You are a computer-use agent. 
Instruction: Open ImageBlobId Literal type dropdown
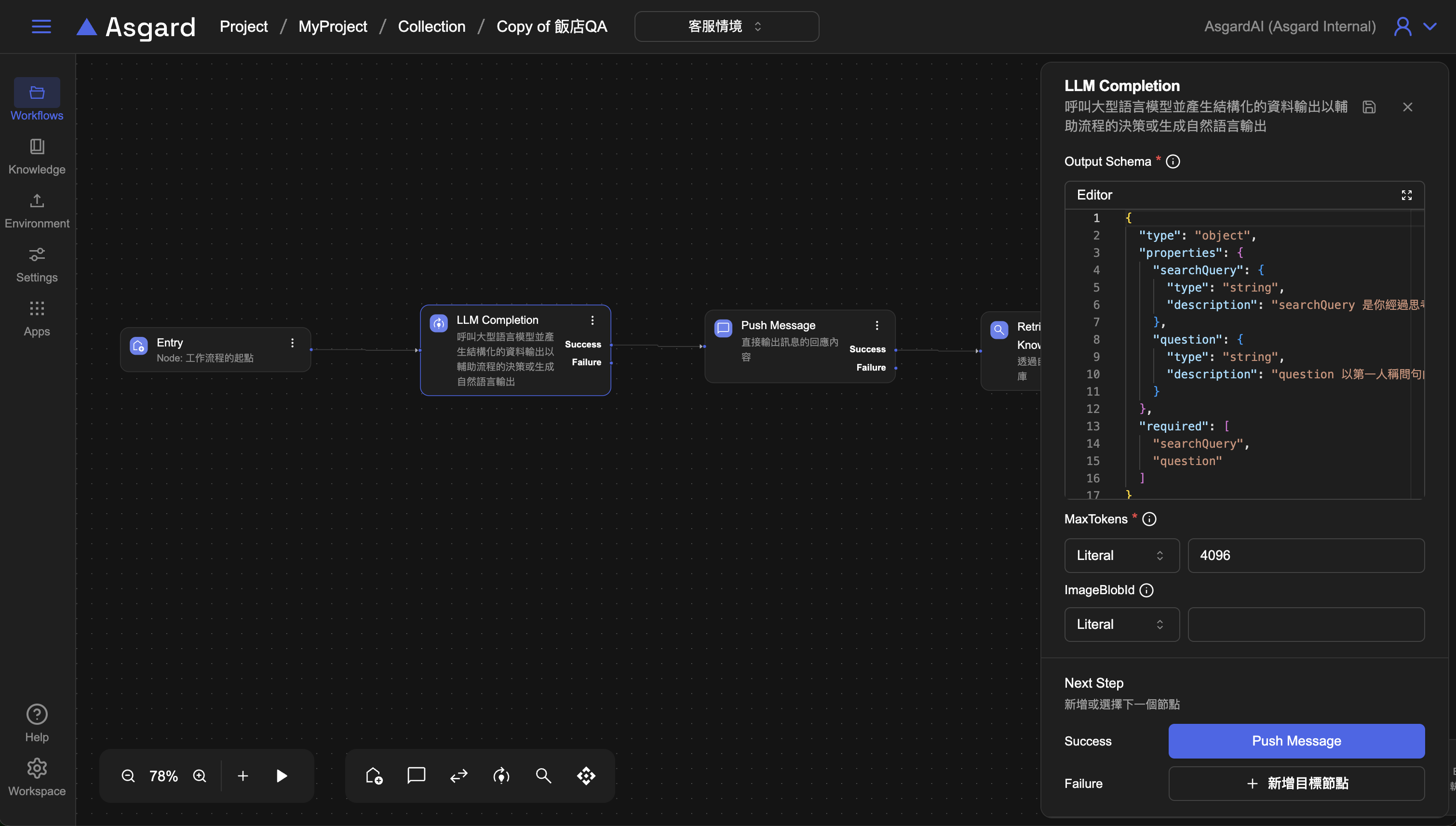coord(1121,624)
